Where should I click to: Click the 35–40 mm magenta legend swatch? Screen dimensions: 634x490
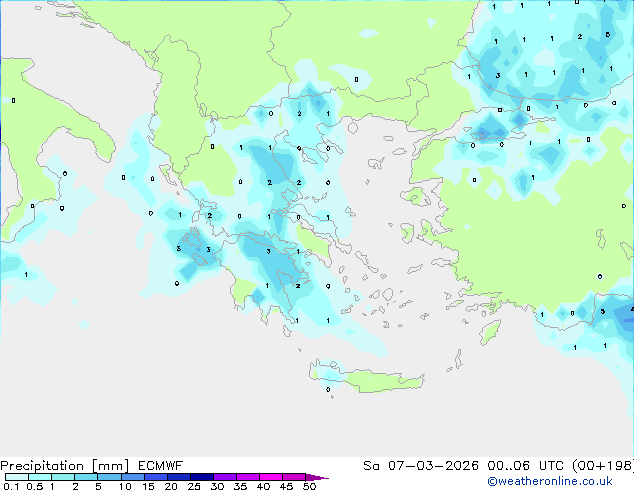pos(248,477)
